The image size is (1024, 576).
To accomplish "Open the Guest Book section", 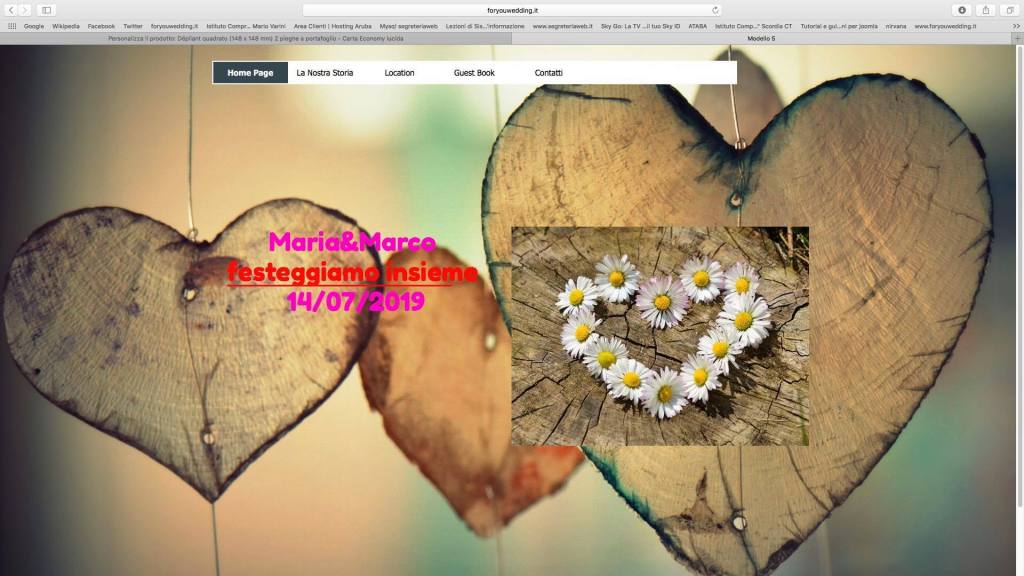I will pyautogui.click(x=474, y=72).
